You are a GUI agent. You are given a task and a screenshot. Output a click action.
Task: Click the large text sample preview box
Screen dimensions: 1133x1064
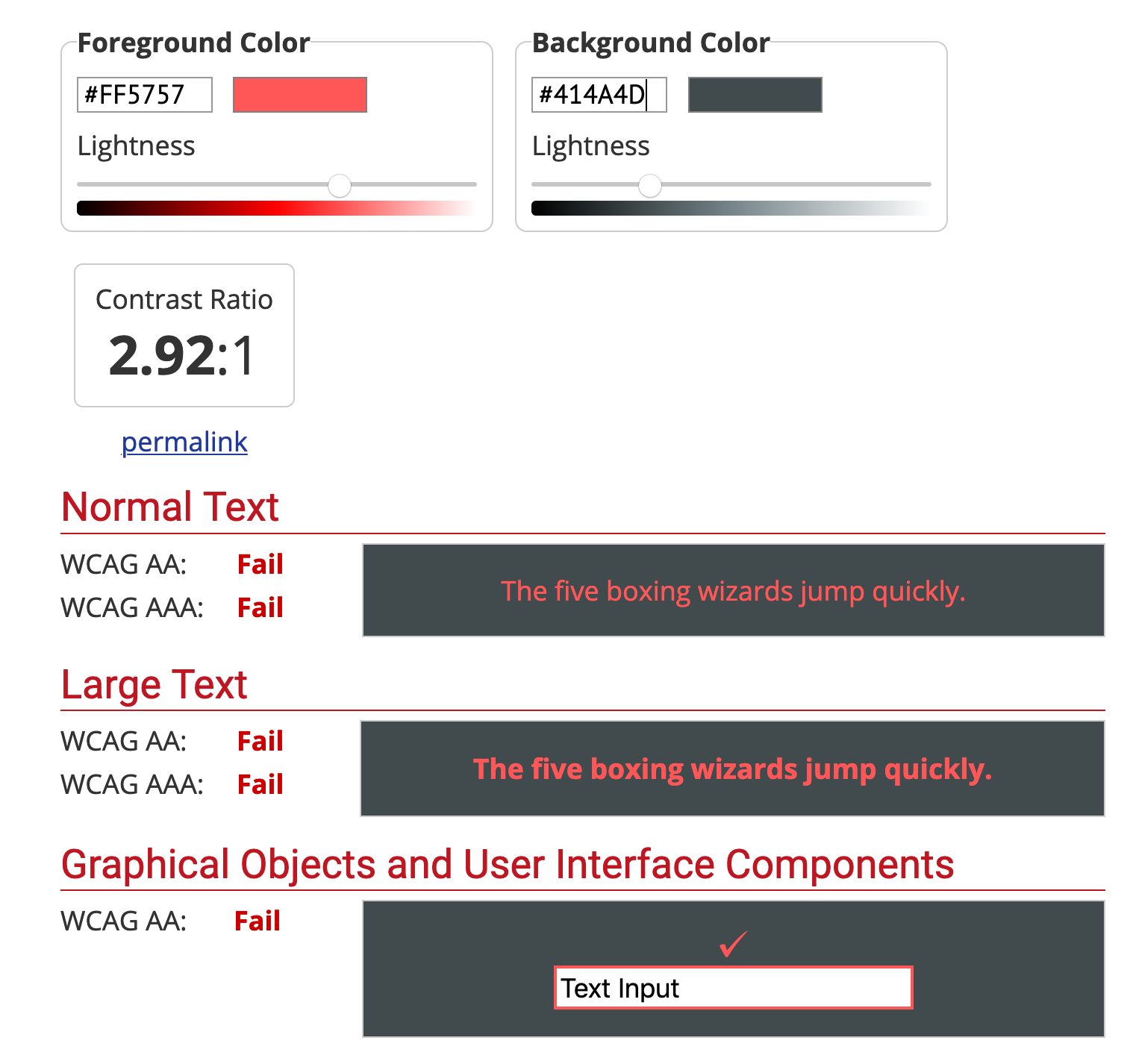click(x=733, y=769)
